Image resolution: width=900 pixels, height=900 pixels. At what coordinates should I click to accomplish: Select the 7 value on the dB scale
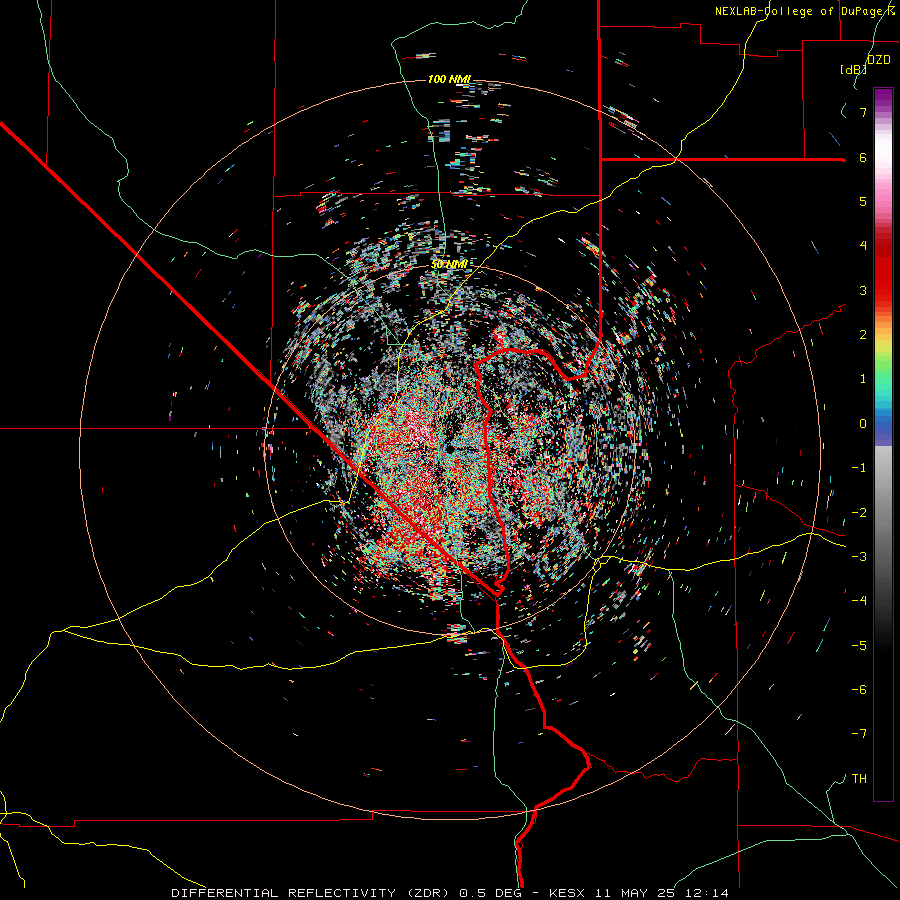pyautogui.click(x=863, y=112)
